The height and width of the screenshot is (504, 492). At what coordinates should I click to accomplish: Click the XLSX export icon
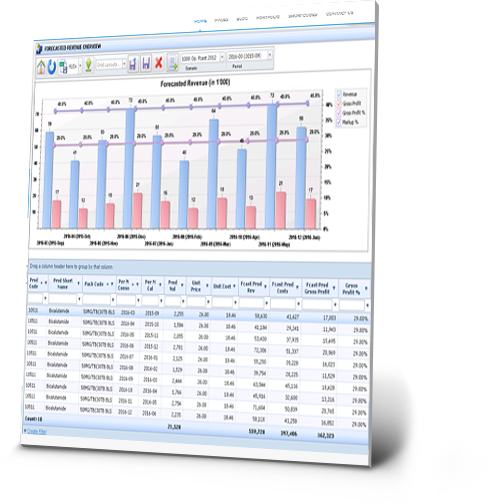tap(63, 66)
